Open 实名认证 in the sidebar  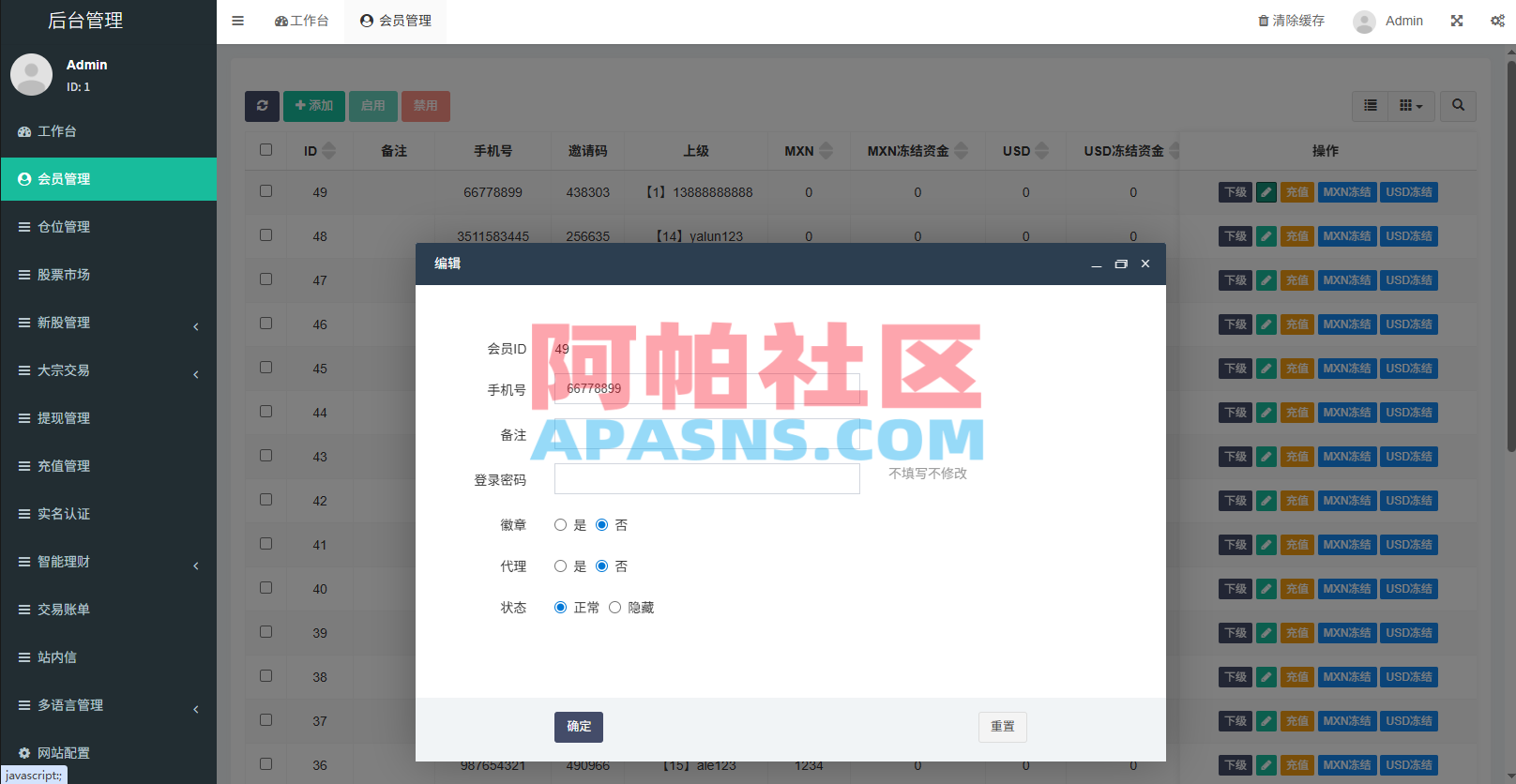[108, 514]
